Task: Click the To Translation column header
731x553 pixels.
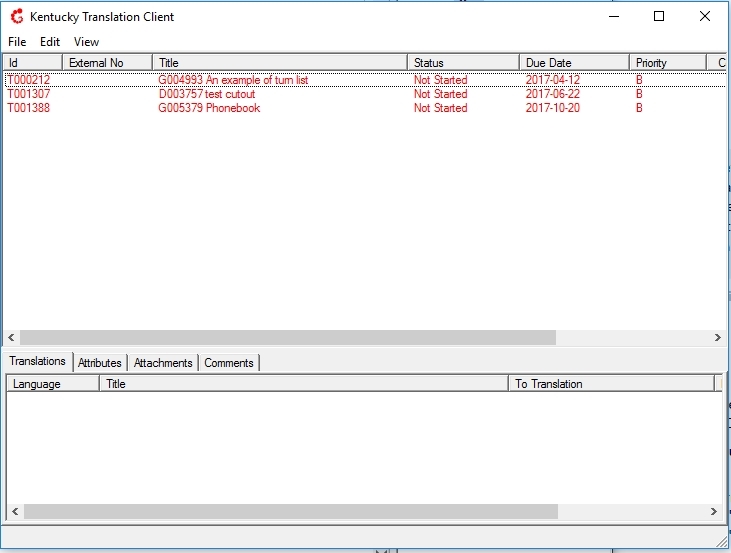Action: tap(611, 384)
